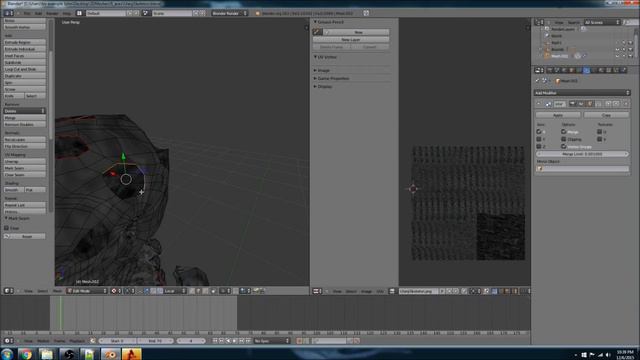Viewport: 640px width, 360px height.
Task: Open the Physics tab in Properties editor
Action: tap(624, 70)
